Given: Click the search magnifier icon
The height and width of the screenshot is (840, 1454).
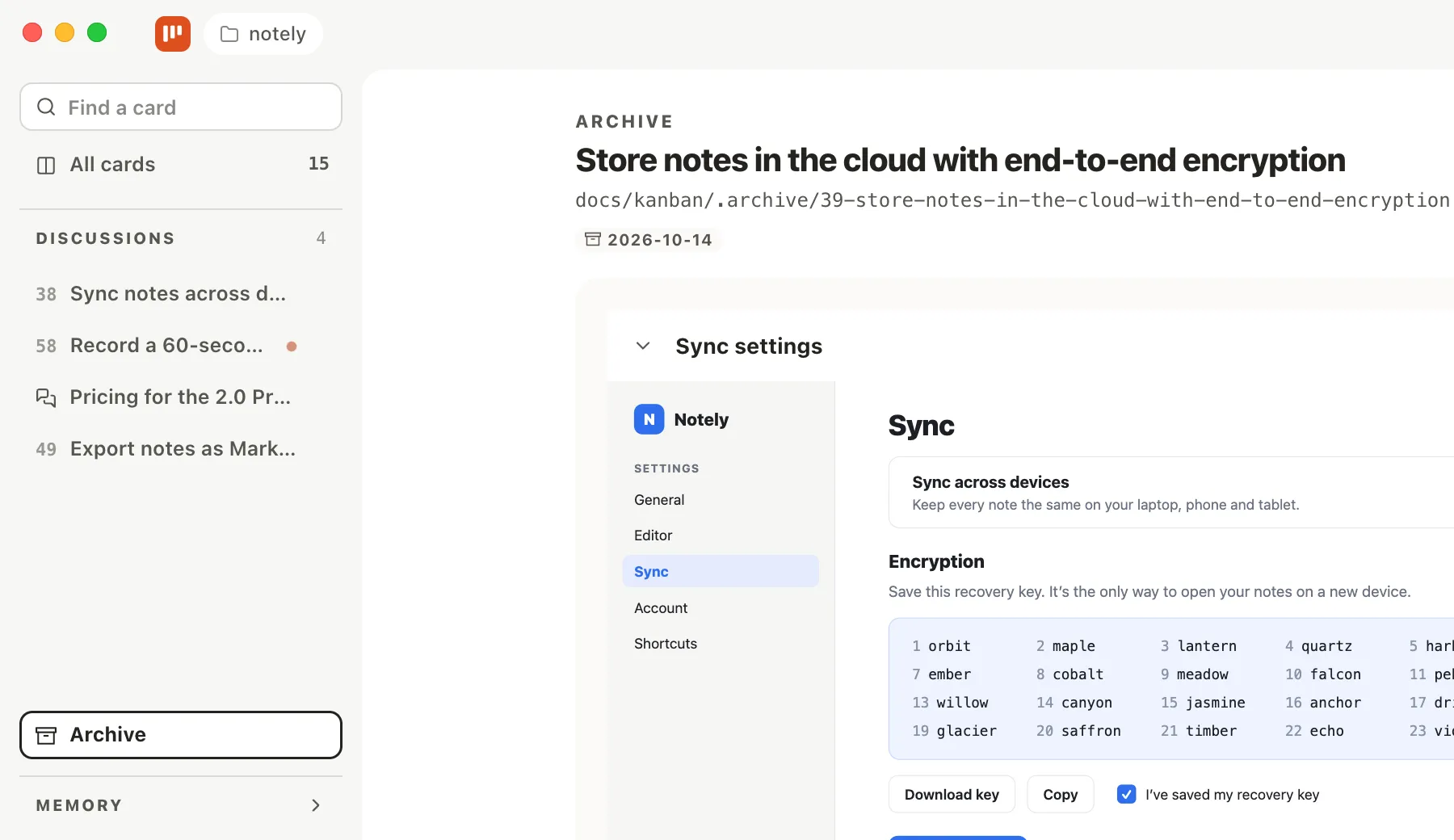Looking at the screenshot, I should [47, 107].
